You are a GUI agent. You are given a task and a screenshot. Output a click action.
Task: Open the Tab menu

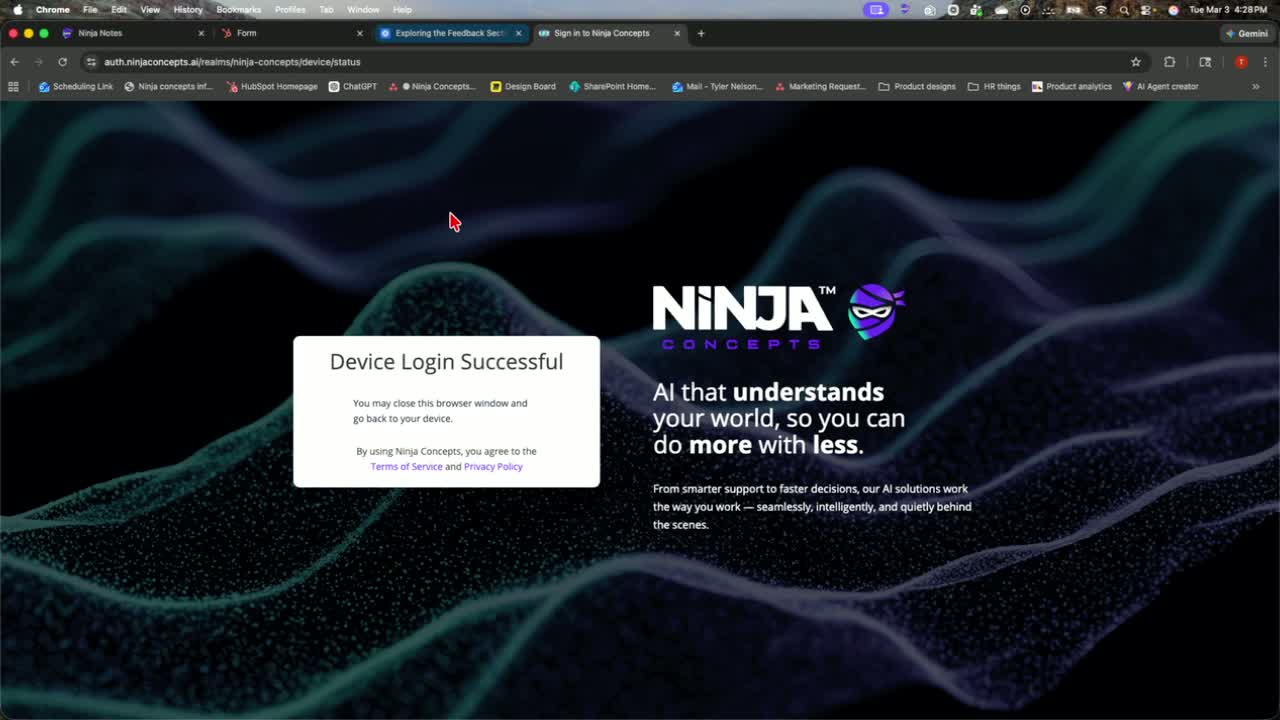(326, 9)
